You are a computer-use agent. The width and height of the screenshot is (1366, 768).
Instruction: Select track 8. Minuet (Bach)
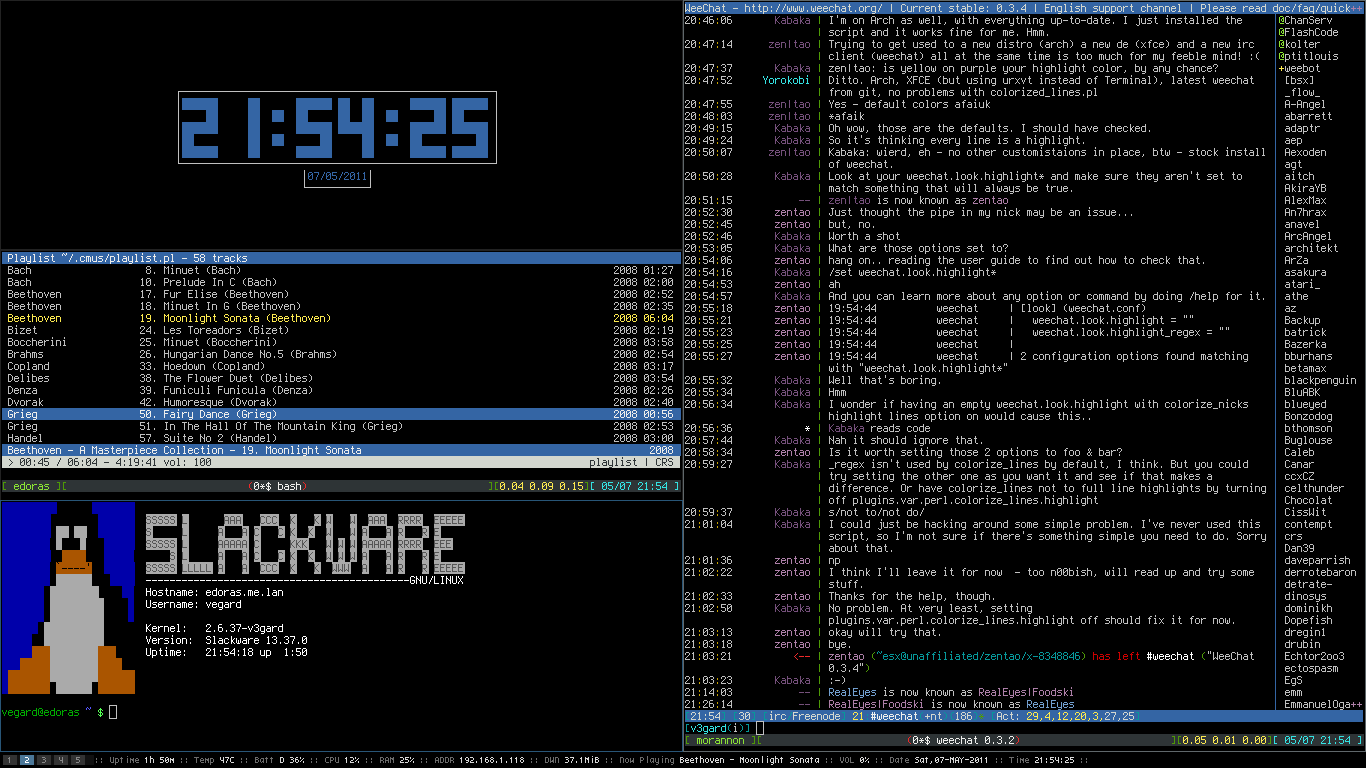coord(341,270)
